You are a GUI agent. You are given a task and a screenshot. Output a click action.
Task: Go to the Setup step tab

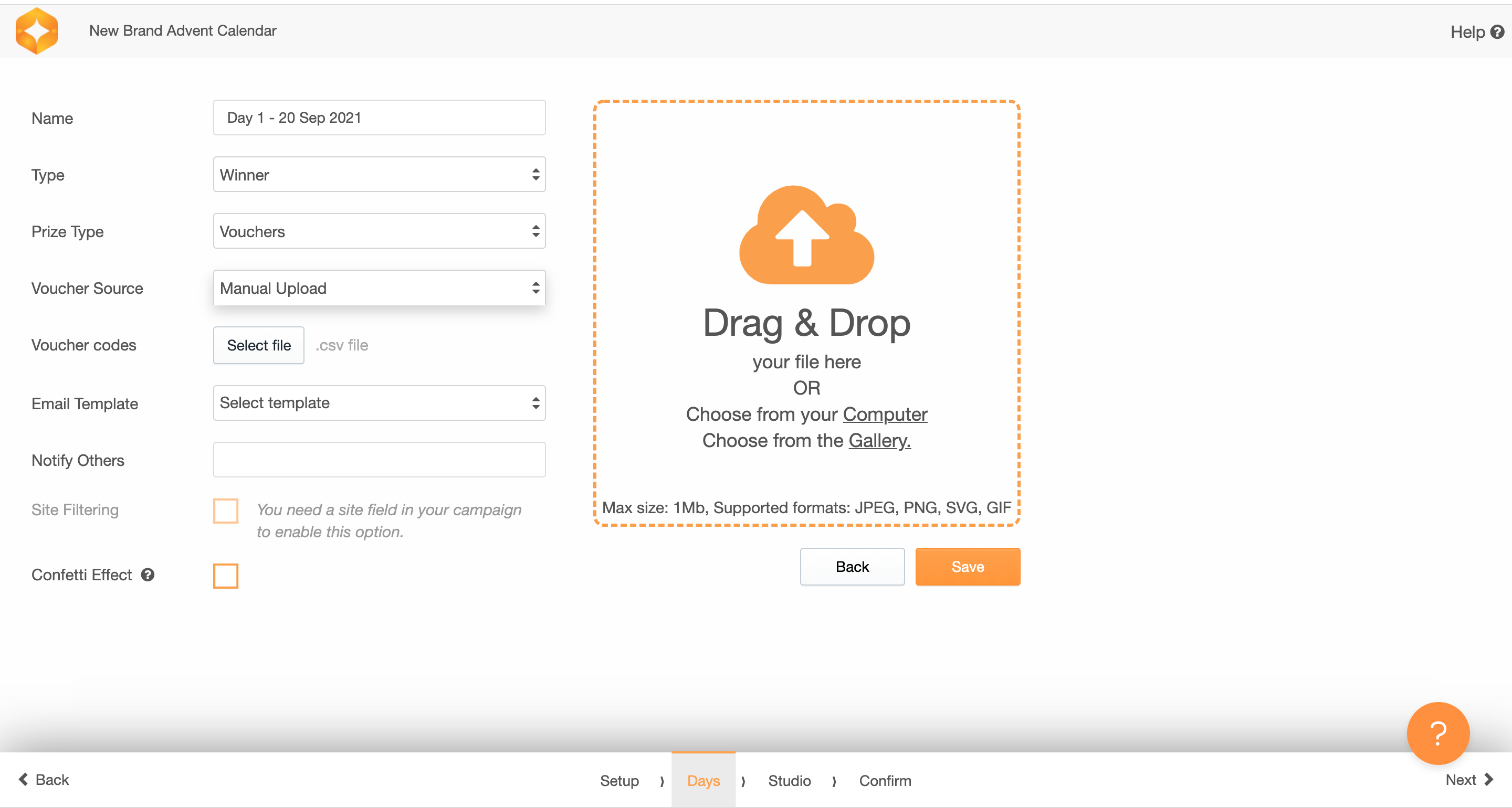[x=618, y=780]
